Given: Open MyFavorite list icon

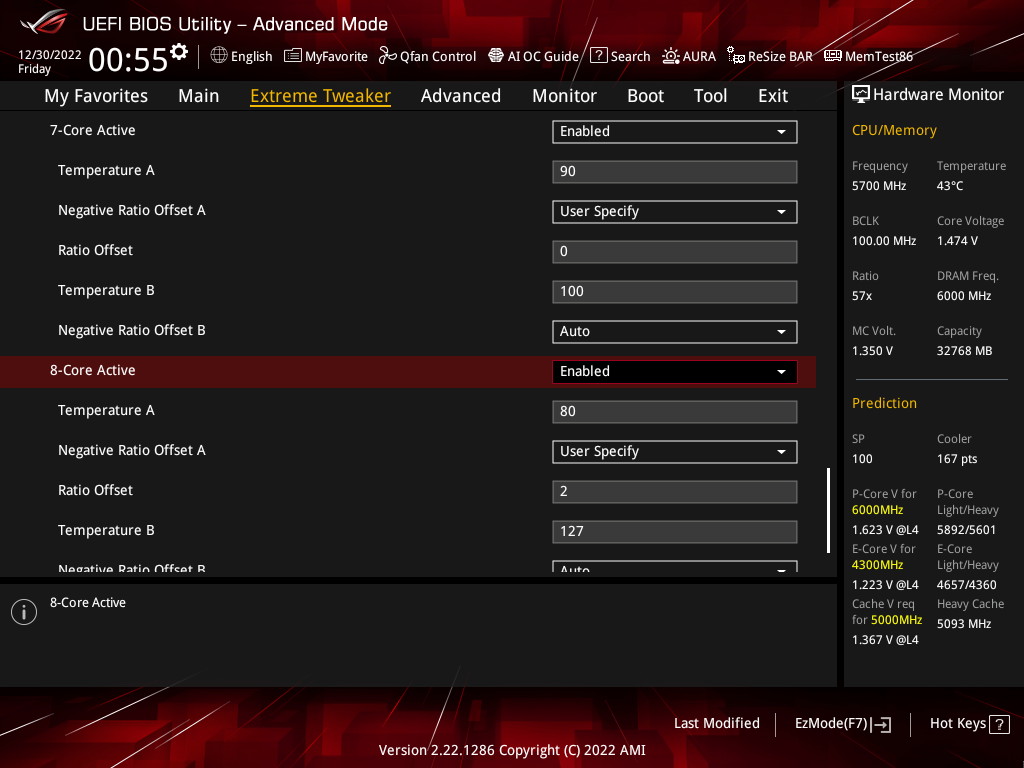Looking at the screenshot, I should (x=293, y=56).
